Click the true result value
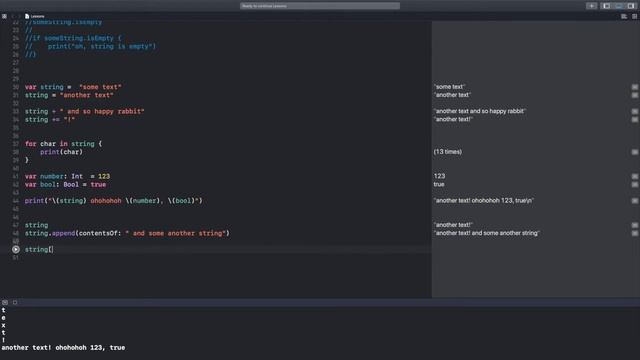 [x=439, y=184]
